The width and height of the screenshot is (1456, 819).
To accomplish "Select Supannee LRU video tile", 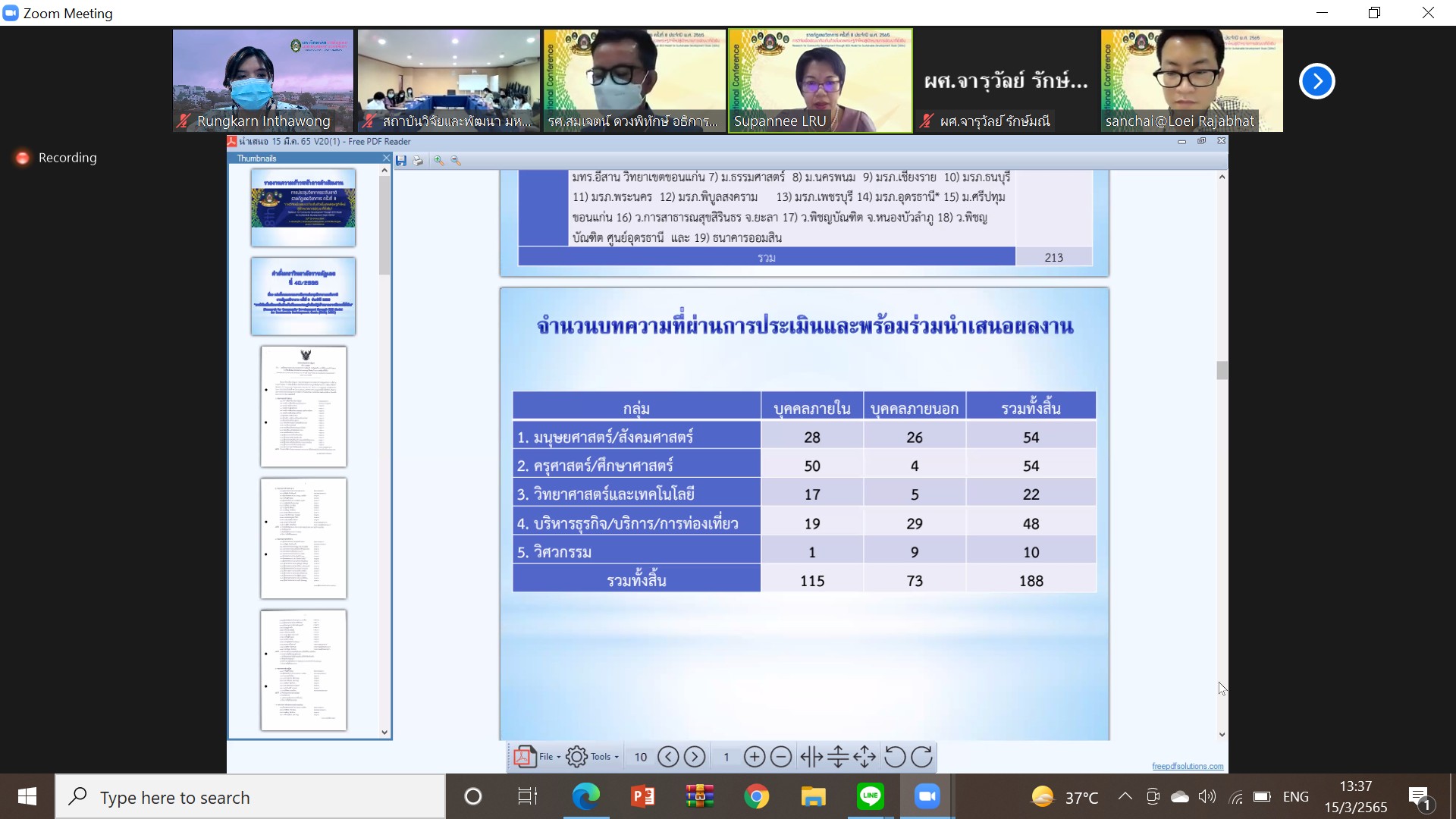I will (x=820, y=81).
